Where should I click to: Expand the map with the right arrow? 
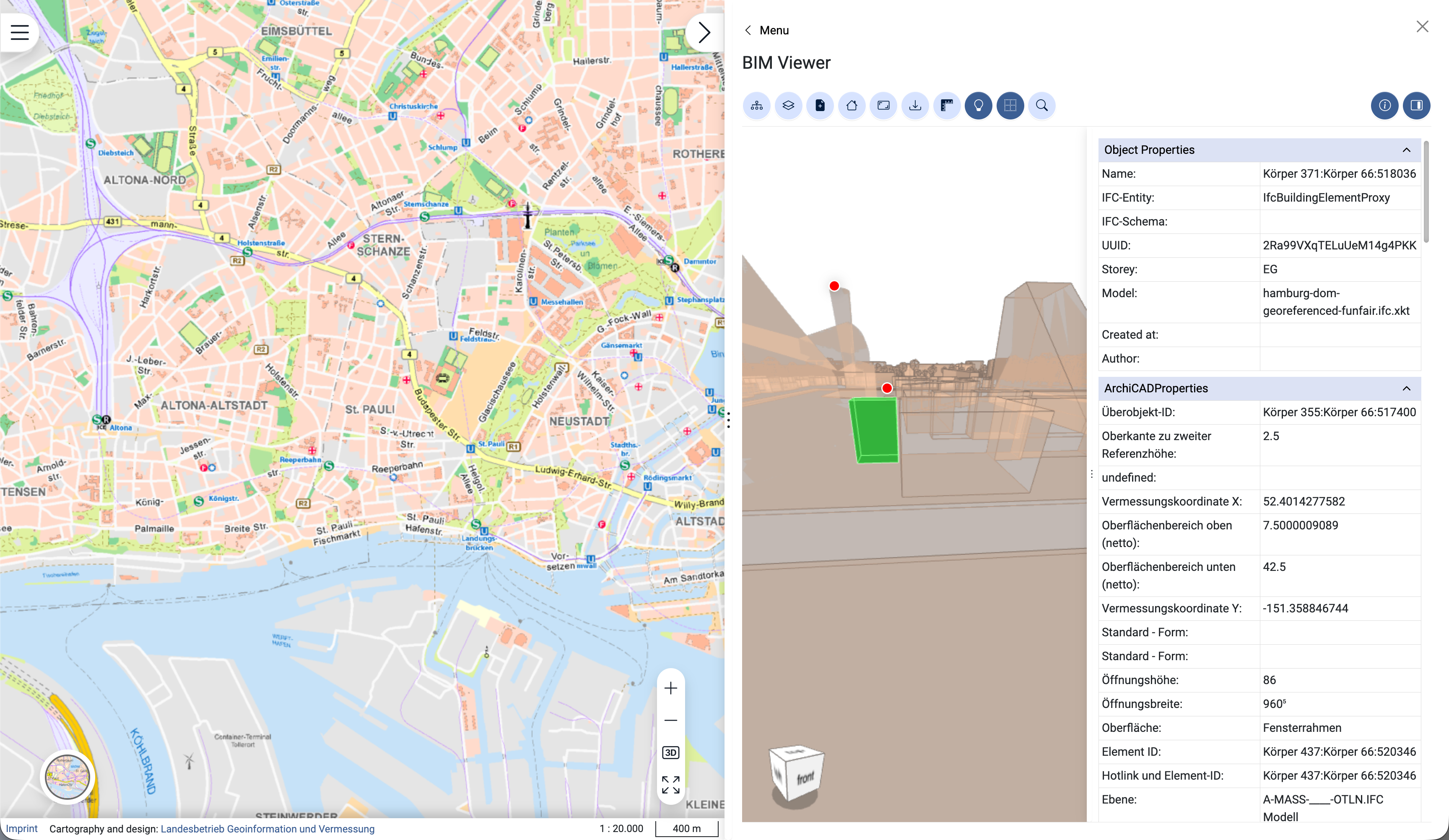(x=704, y=32)
